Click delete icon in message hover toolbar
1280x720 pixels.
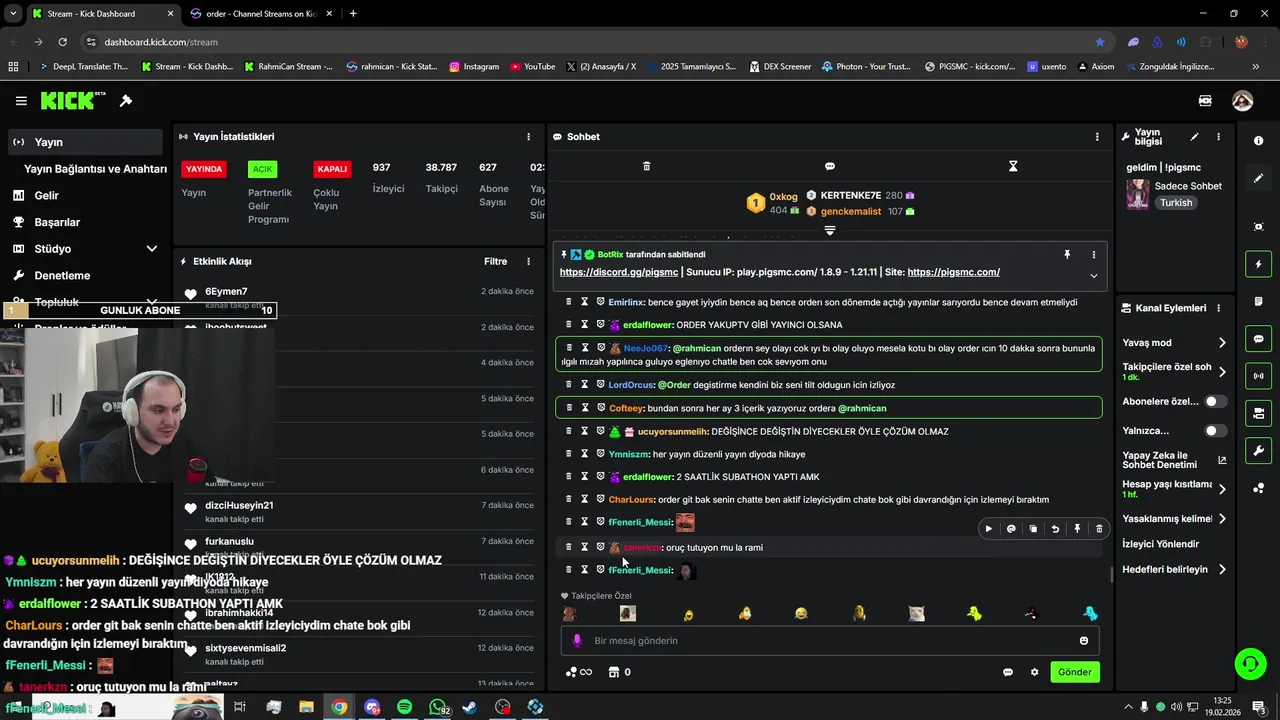tap(1099, 529)
